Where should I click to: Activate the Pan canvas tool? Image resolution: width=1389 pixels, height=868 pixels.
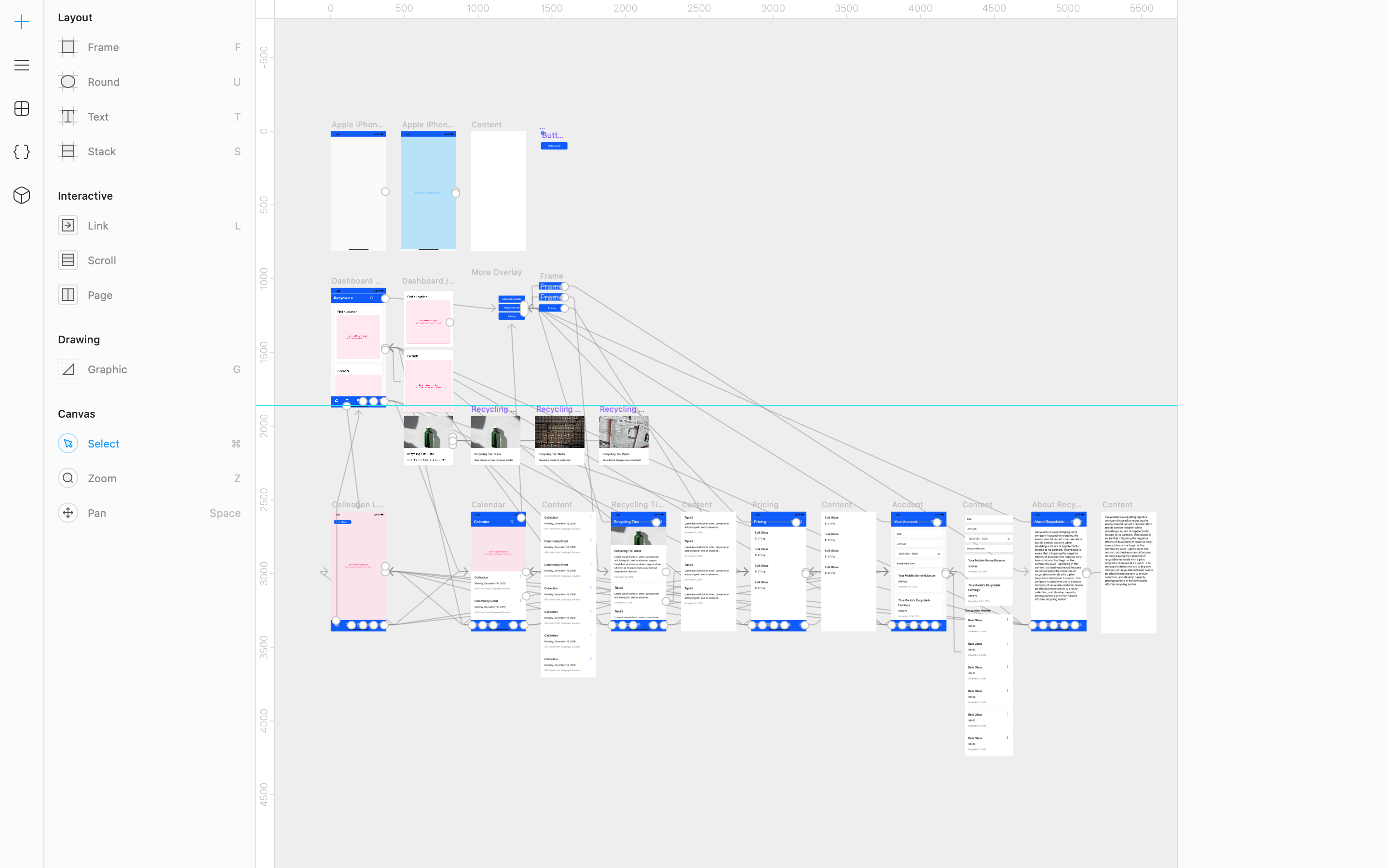pos(96,513)
